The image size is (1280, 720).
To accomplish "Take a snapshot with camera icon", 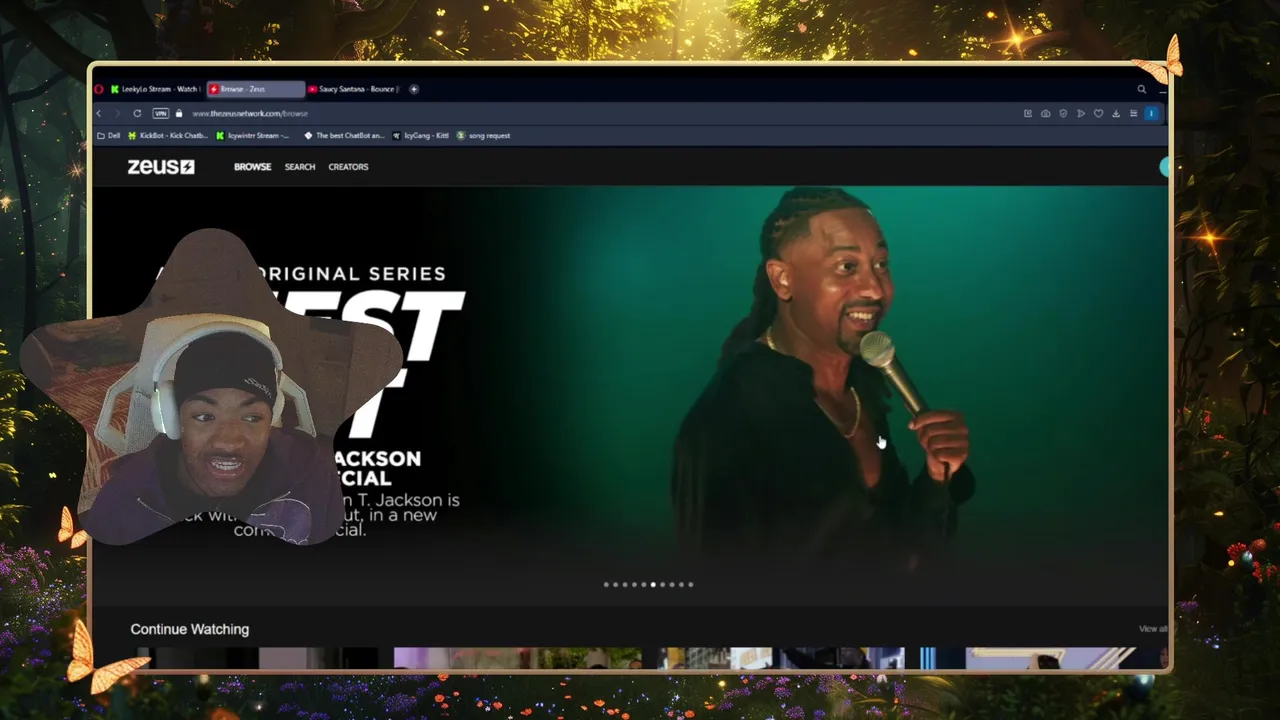I will 1046,113.
